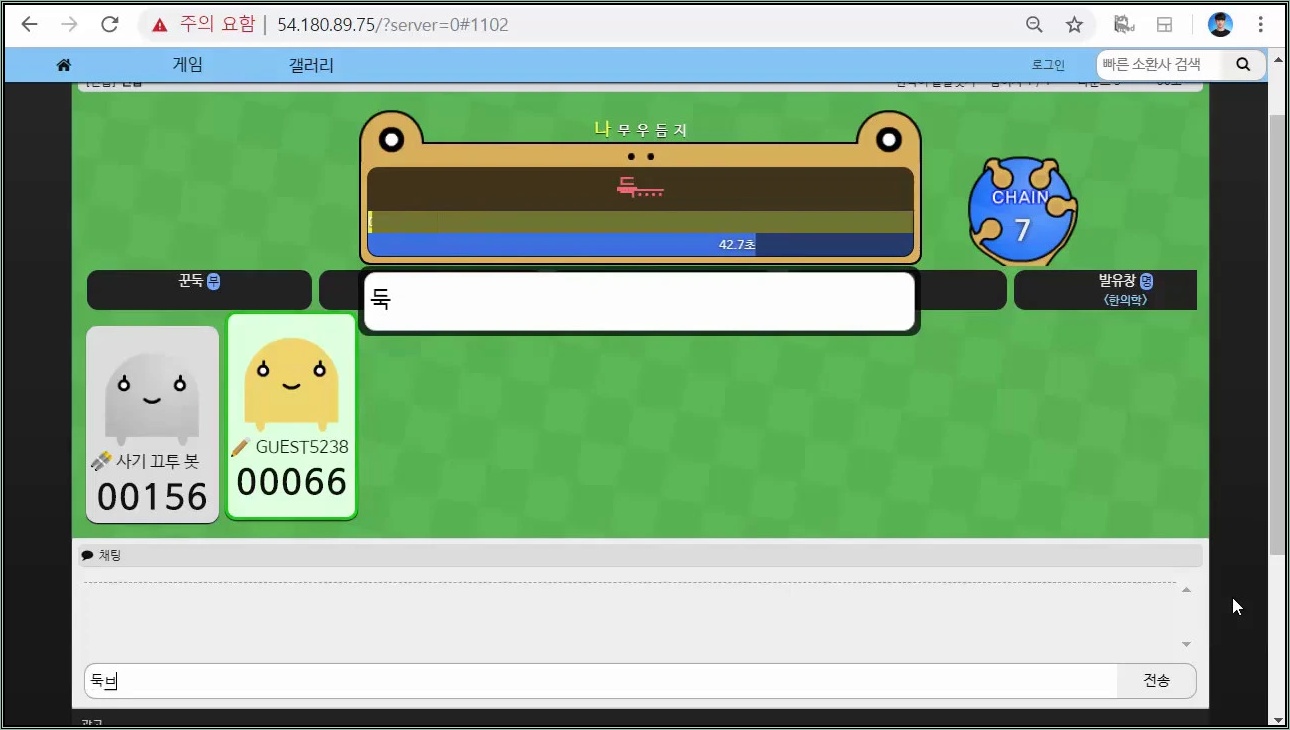Open the 갤러리 menu item
The image size is (1290, 730).
311,65
